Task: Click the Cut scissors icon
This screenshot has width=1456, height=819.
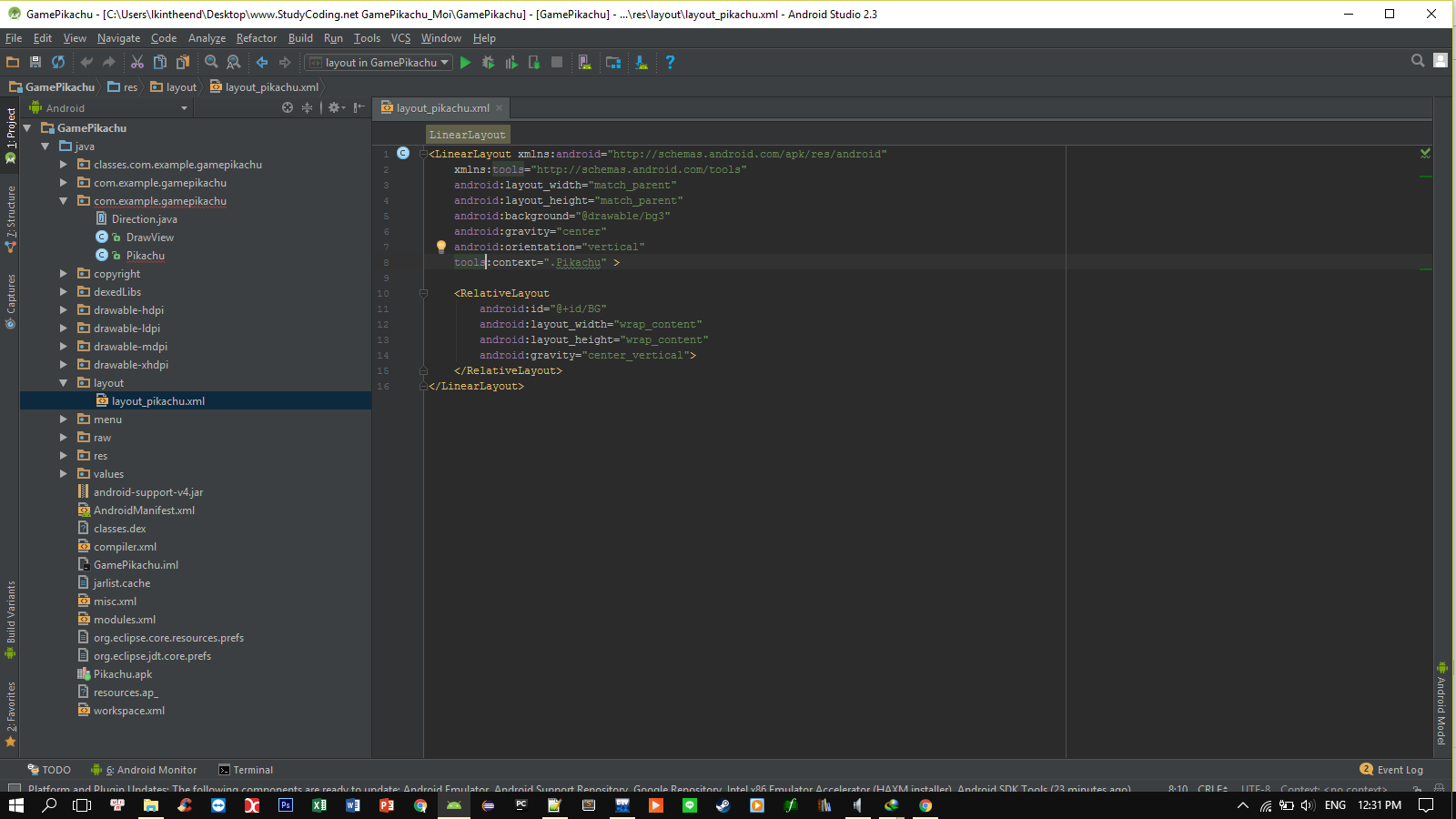Action: 137,62
